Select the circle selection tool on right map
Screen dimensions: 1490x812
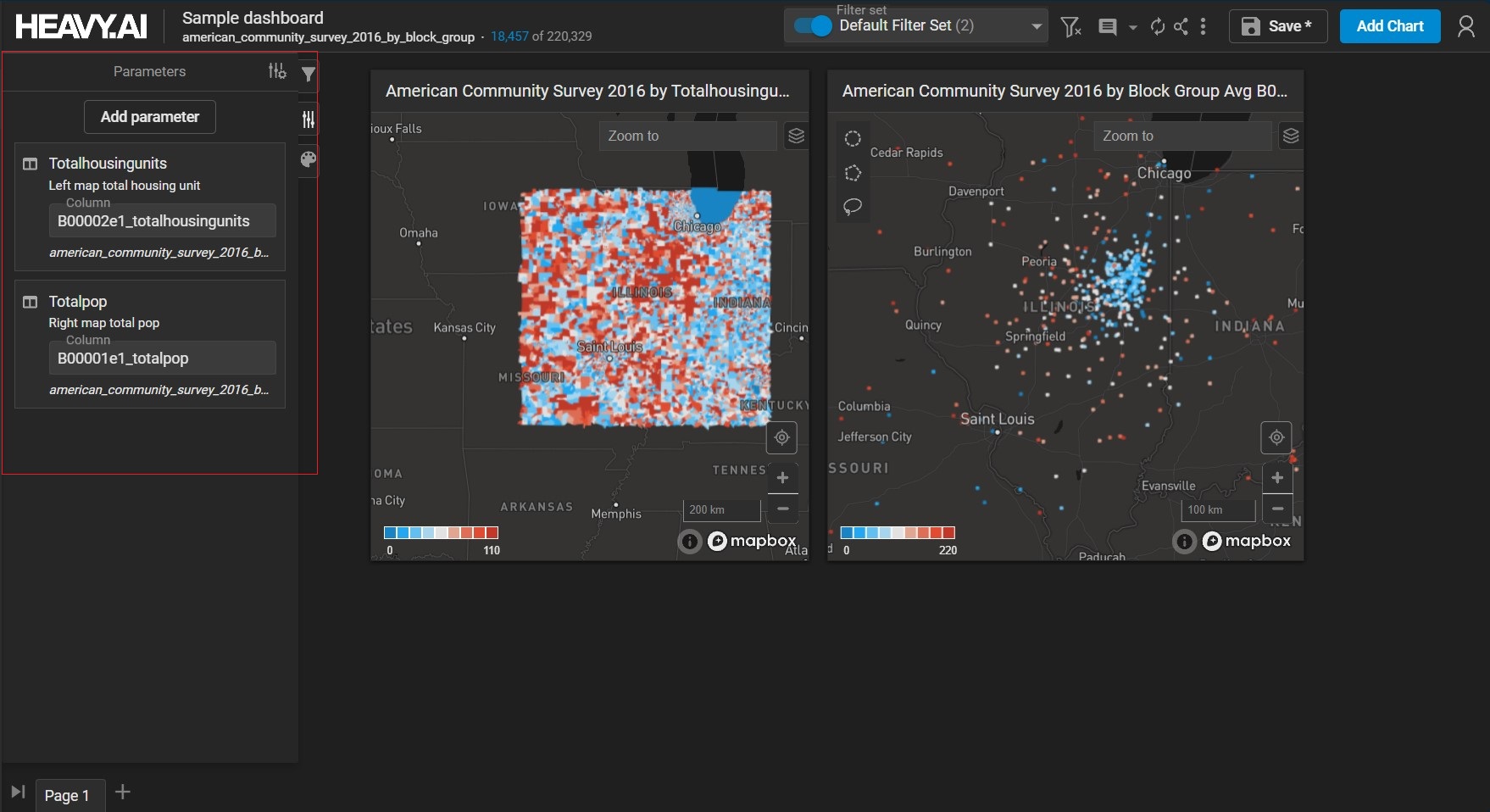(x=853, y=139)
